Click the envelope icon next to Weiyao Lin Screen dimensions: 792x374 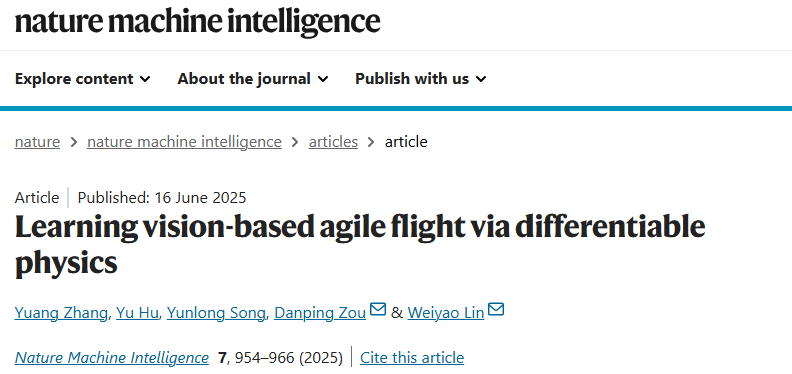coord(496,309)
